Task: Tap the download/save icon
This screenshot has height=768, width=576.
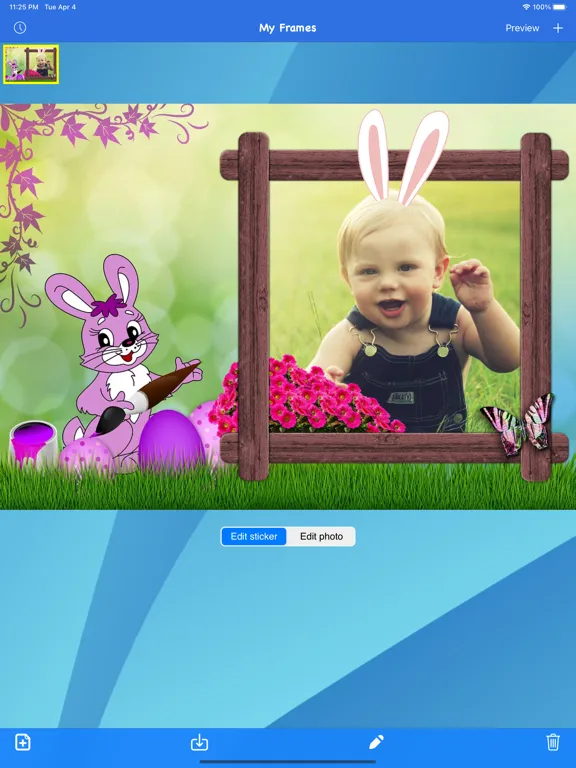Action: coord(199,743)
